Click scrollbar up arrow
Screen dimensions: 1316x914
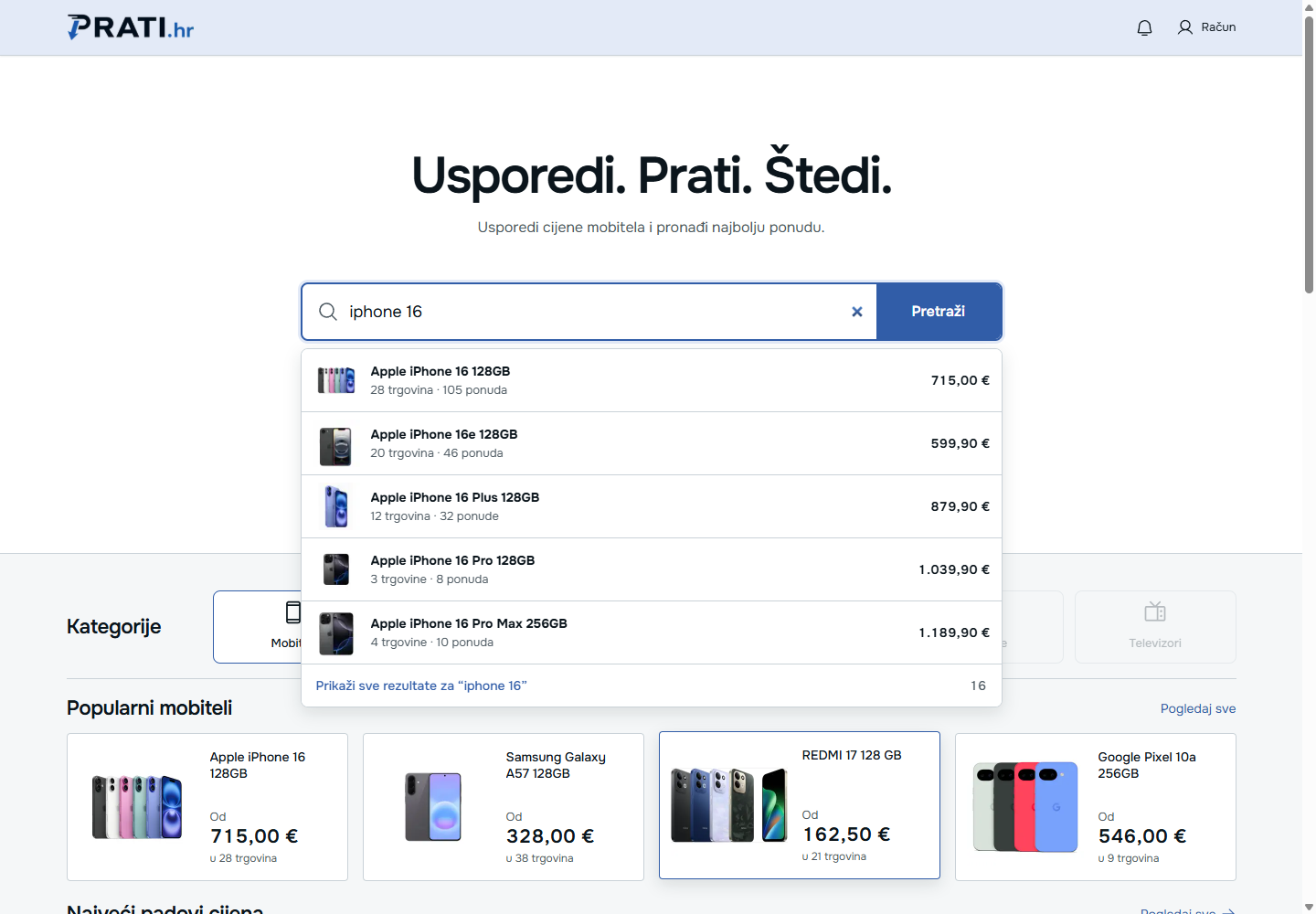tap(1309, 6)
